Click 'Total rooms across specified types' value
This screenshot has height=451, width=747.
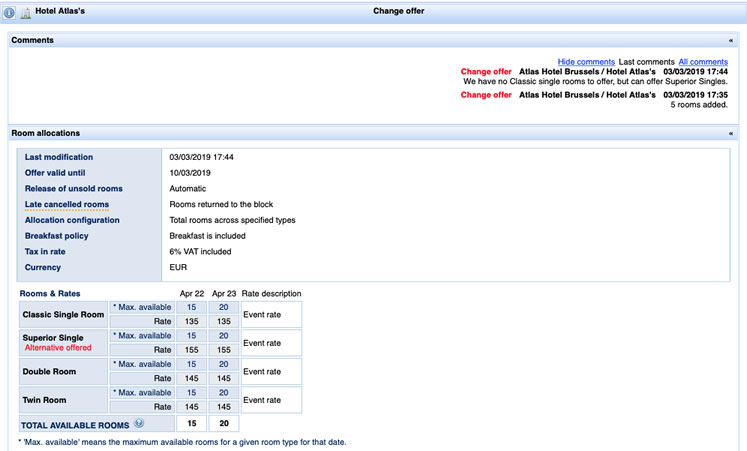232,220
